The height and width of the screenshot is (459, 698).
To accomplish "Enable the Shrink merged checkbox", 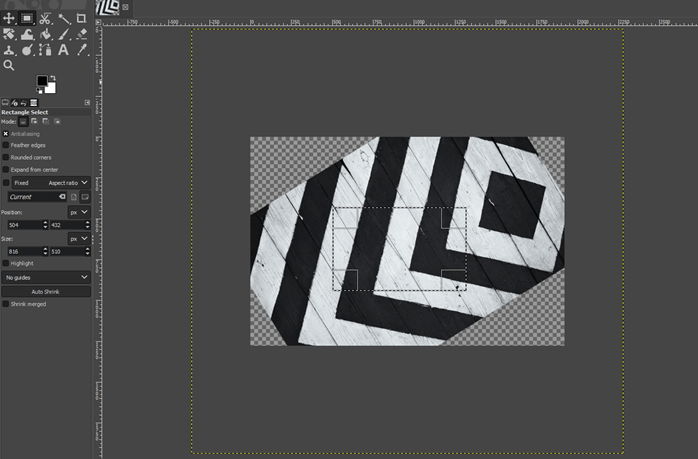I will click(5, 304).
